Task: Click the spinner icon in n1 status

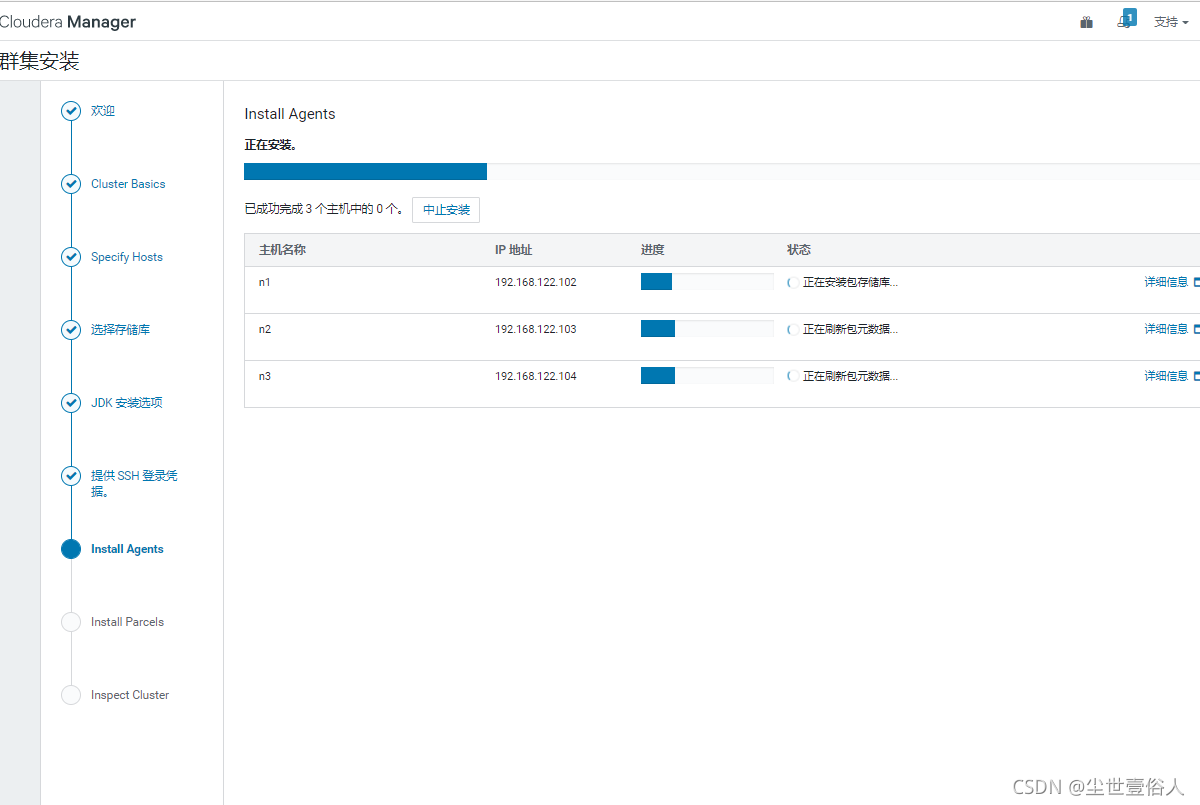Action: click(x=790, y=282)
